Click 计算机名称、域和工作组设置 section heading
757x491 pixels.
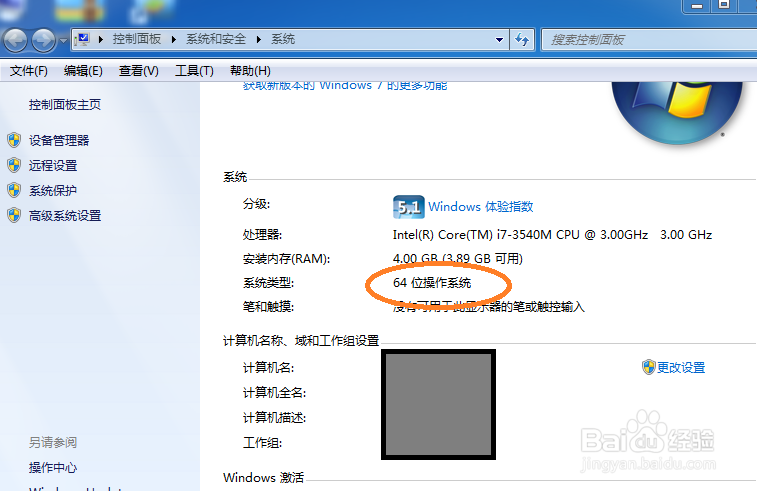click(301, 341)
